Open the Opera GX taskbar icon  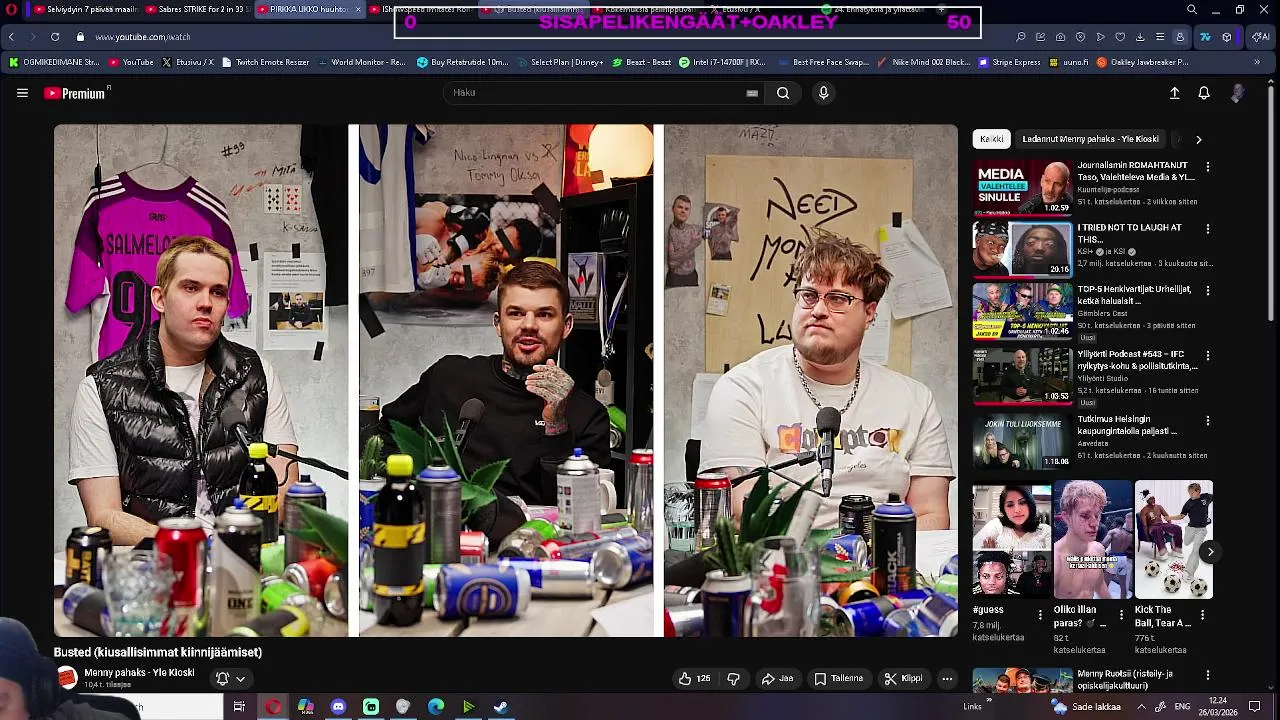pos(273,707)
